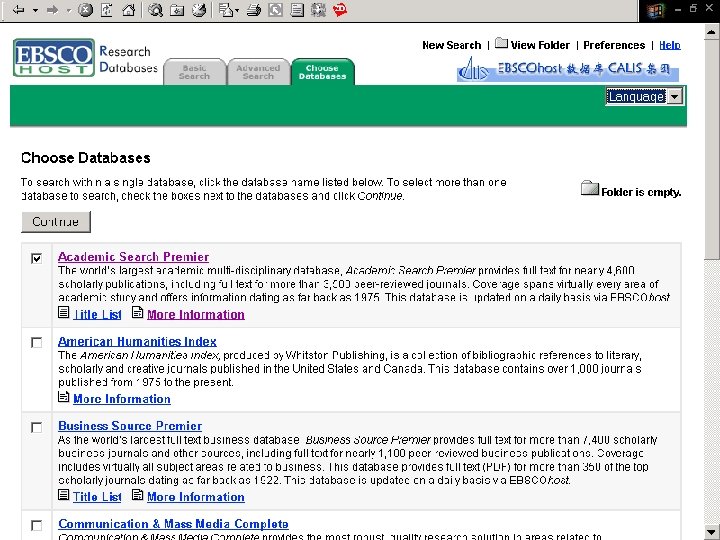Viewport: 720px width, 540px height.
Task: Open the Forward button history dropdown arrow
Action: click(x=69, y=10)
